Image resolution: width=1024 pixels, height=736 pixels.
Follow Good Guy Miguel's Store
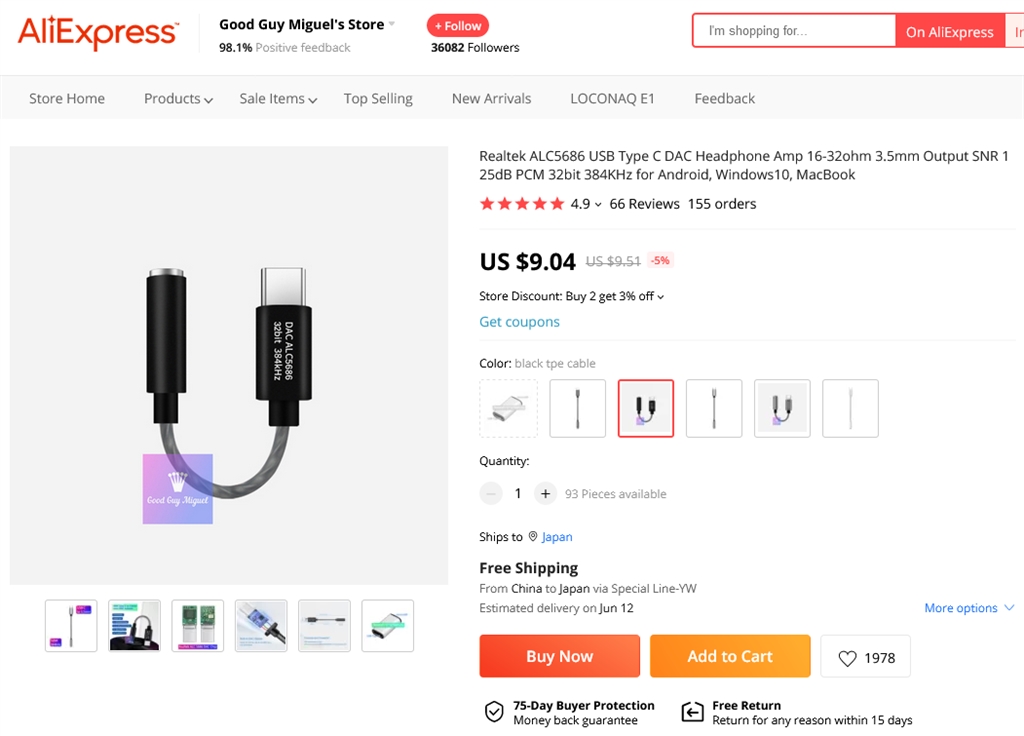[458, 26]
